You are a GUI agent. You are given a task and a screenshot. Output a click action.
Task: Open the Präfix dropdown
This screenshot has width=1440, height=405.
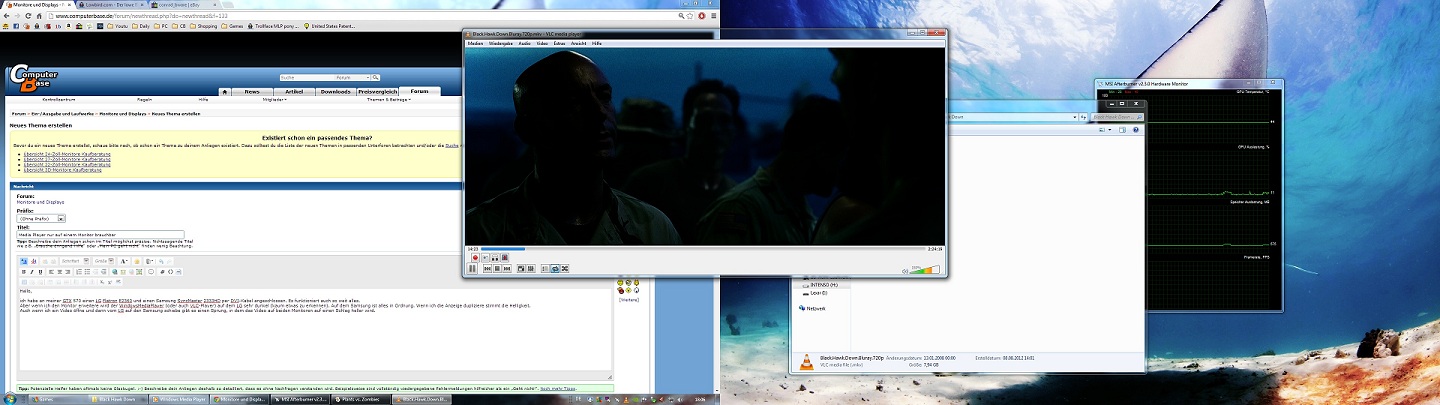pyautogui.click(x=41, y=217)
